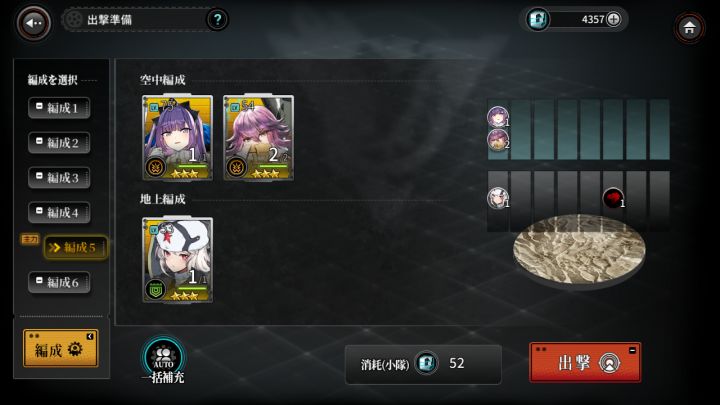Open level 54 pink-haired air unit card

click(258, 138)
